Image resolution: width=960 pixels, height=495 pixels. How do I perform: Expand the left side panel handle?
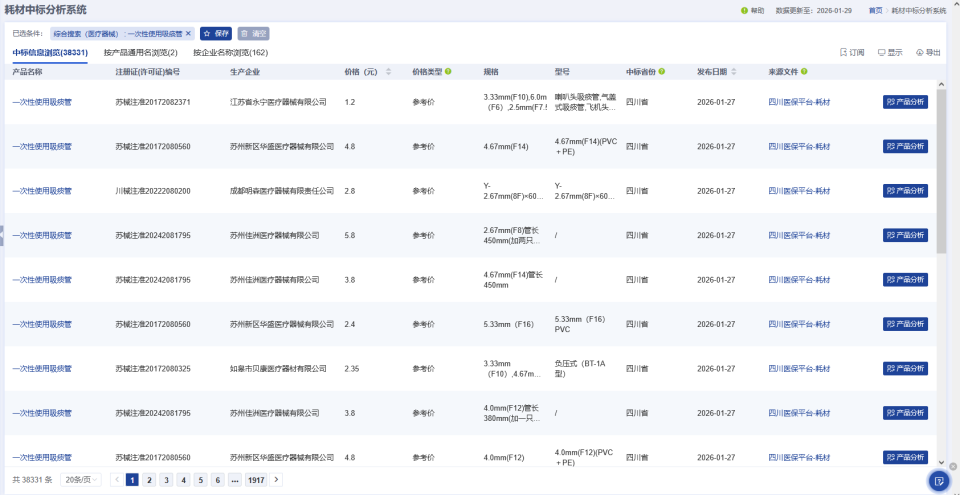pos(2,235)
